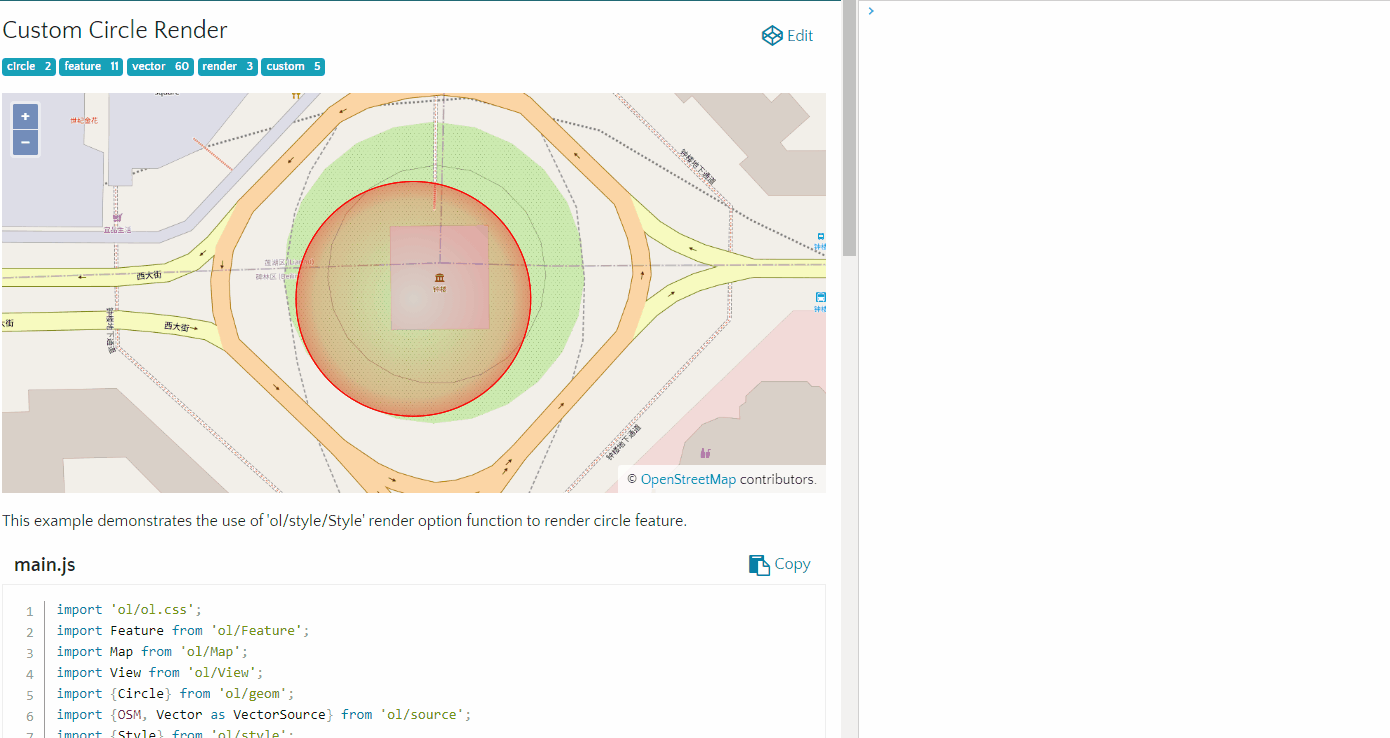
Task: Click the temple landmark icon at map center
Action: coord(439,277)
